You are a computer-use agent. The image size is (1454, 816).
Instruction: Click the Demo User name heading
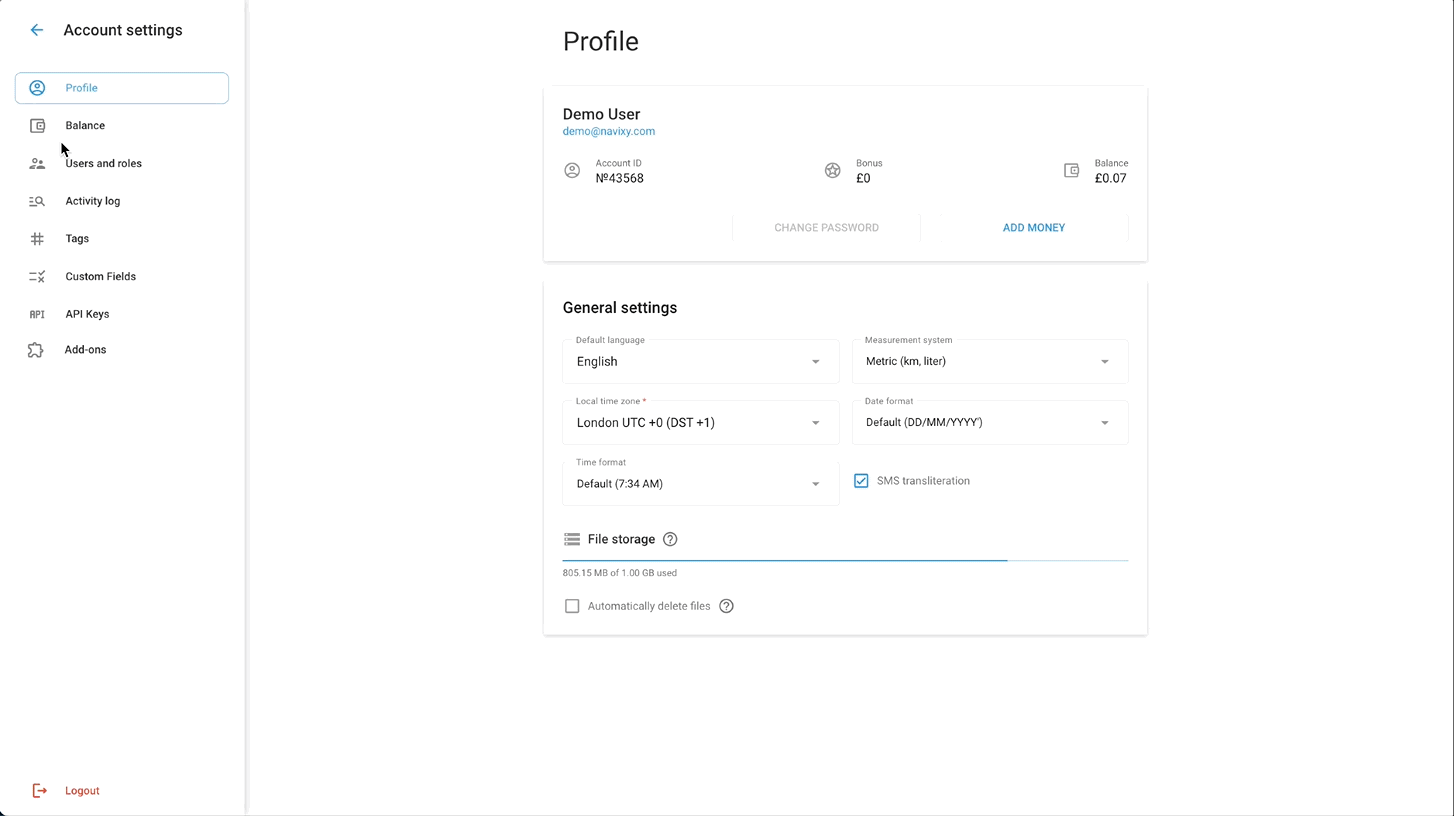coord(601,114)
